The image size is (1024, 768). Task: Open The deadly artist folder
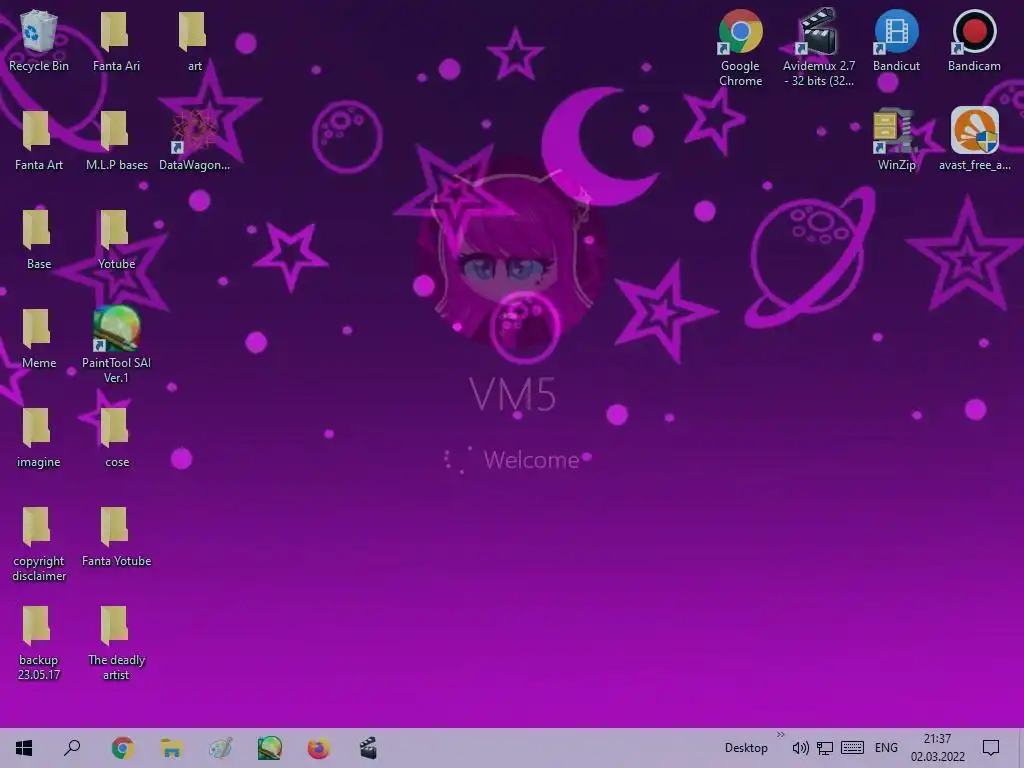116,643
